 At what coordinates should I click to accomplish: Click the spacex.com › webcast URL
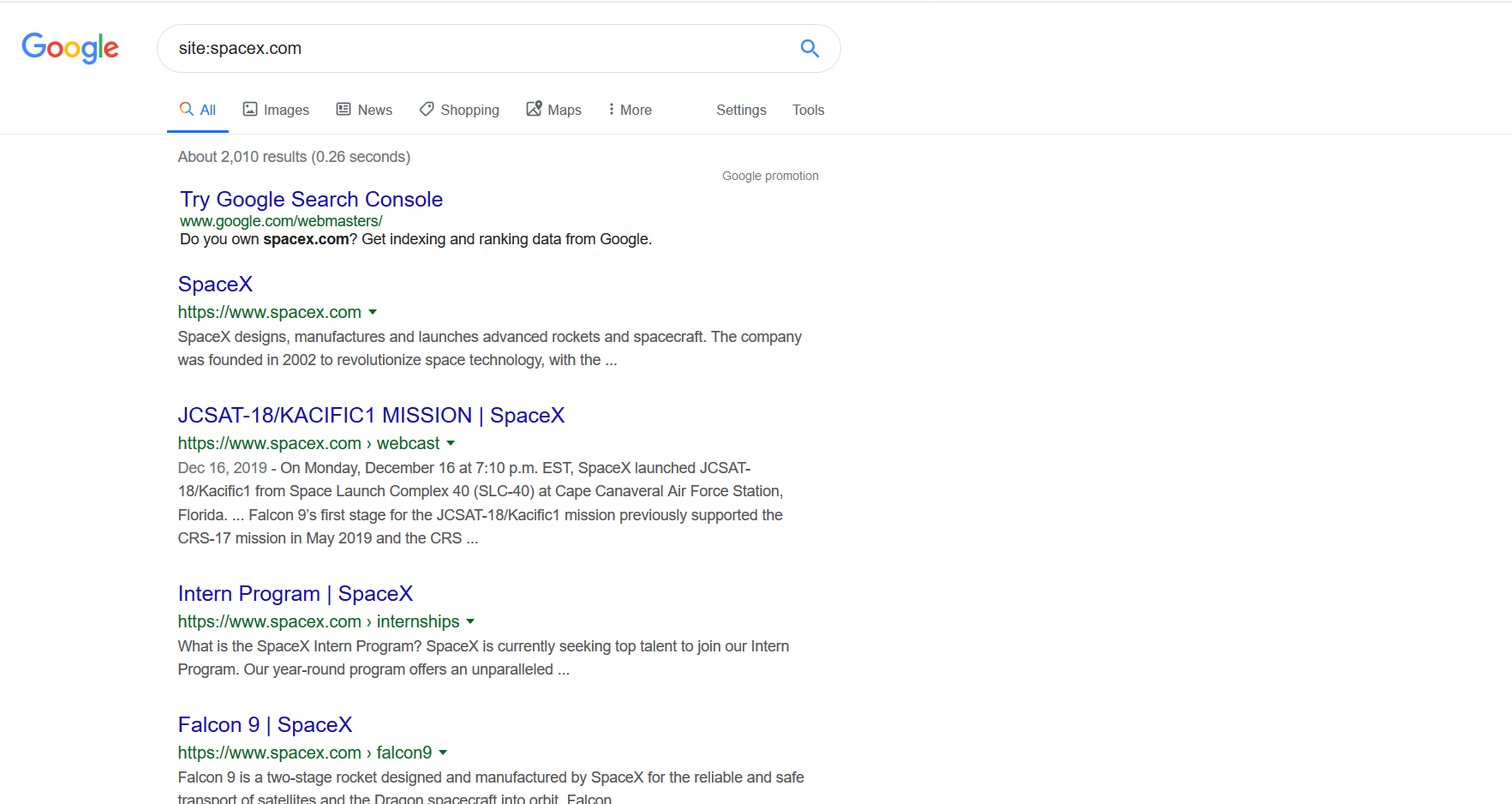(x=308, y=443)
